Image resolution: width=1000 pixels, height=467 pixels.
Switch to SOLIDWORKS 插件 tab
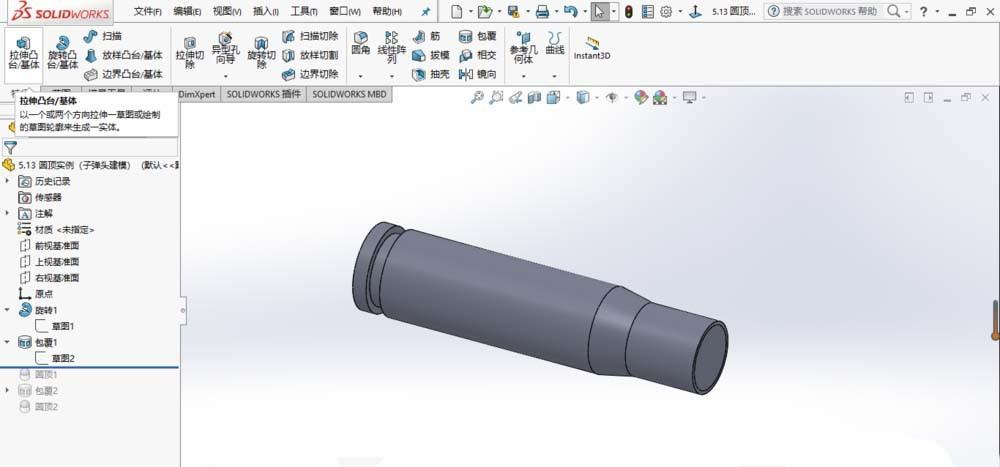coord(263,94)
